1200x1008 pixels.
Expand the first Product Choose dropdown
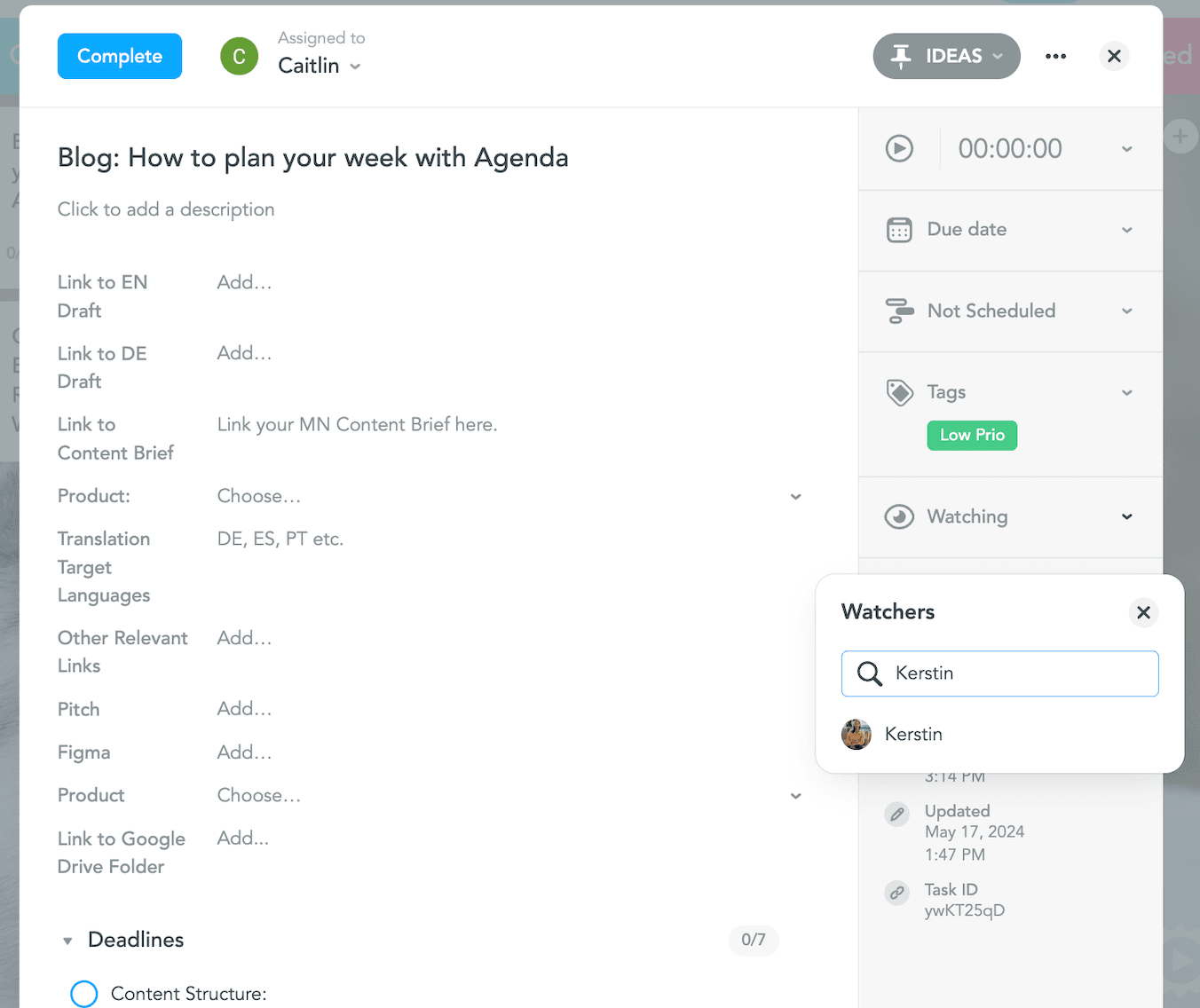click(x=795, y=497)
